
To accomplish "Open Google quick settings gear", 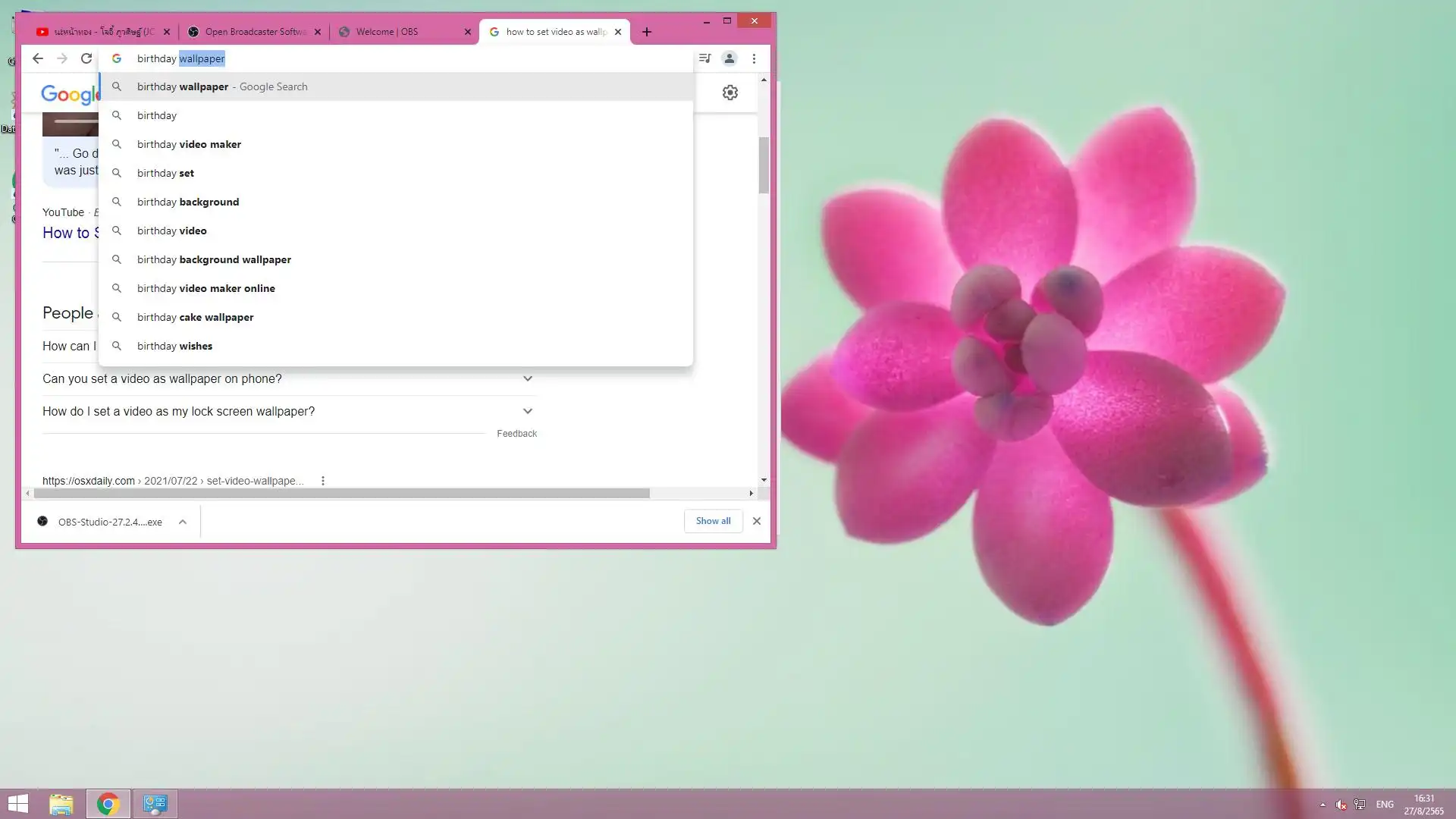I will (730, 93).
